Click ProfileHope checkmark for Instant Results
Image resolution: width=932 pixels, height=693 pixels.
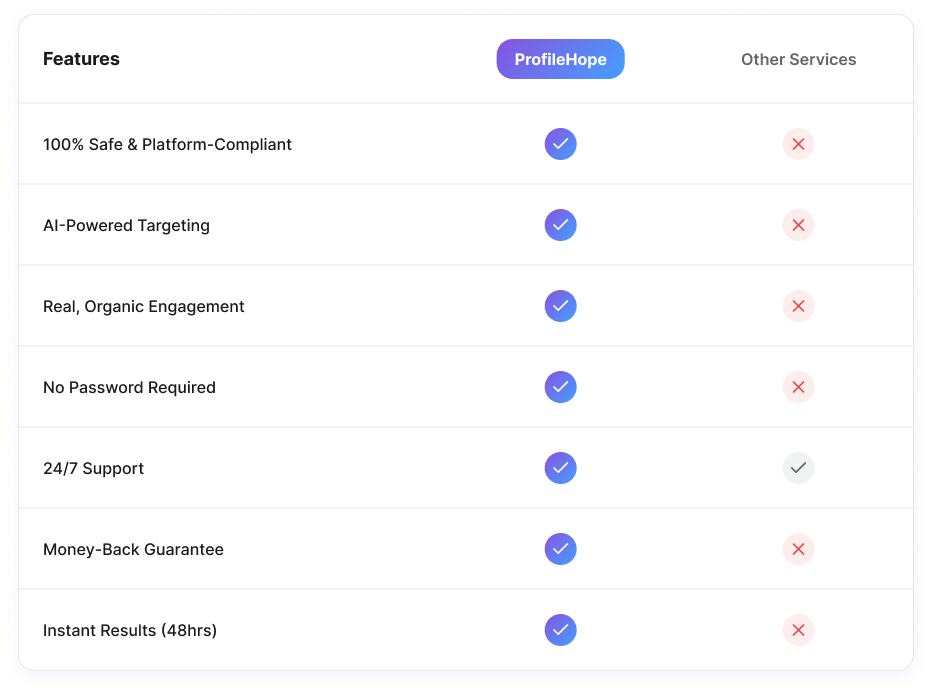[x=560, y=630]
